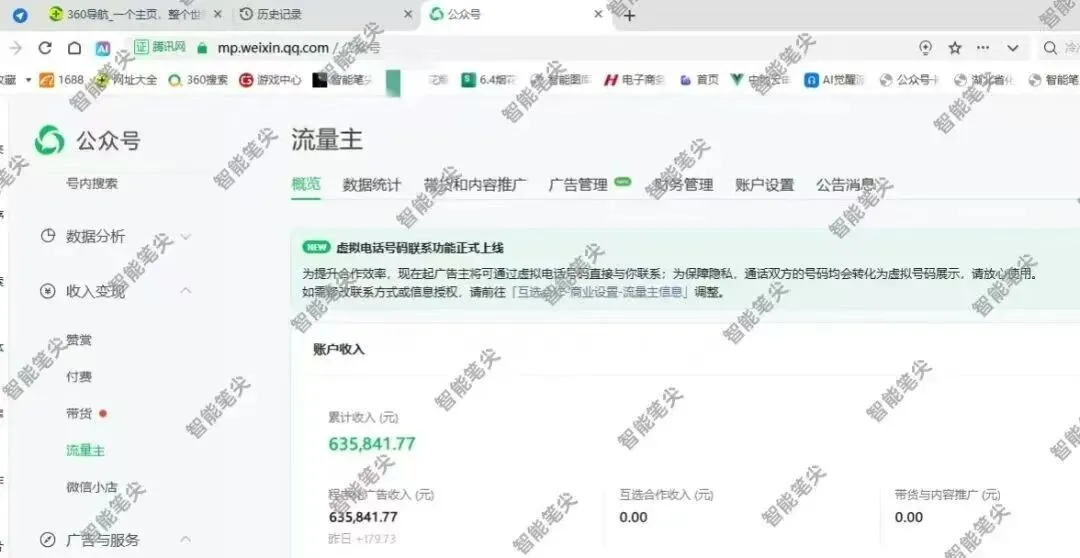This screenshot has width=1080, height=558.
Task: Click the 带货与内容推广 value 0.00
Action: 908,517
